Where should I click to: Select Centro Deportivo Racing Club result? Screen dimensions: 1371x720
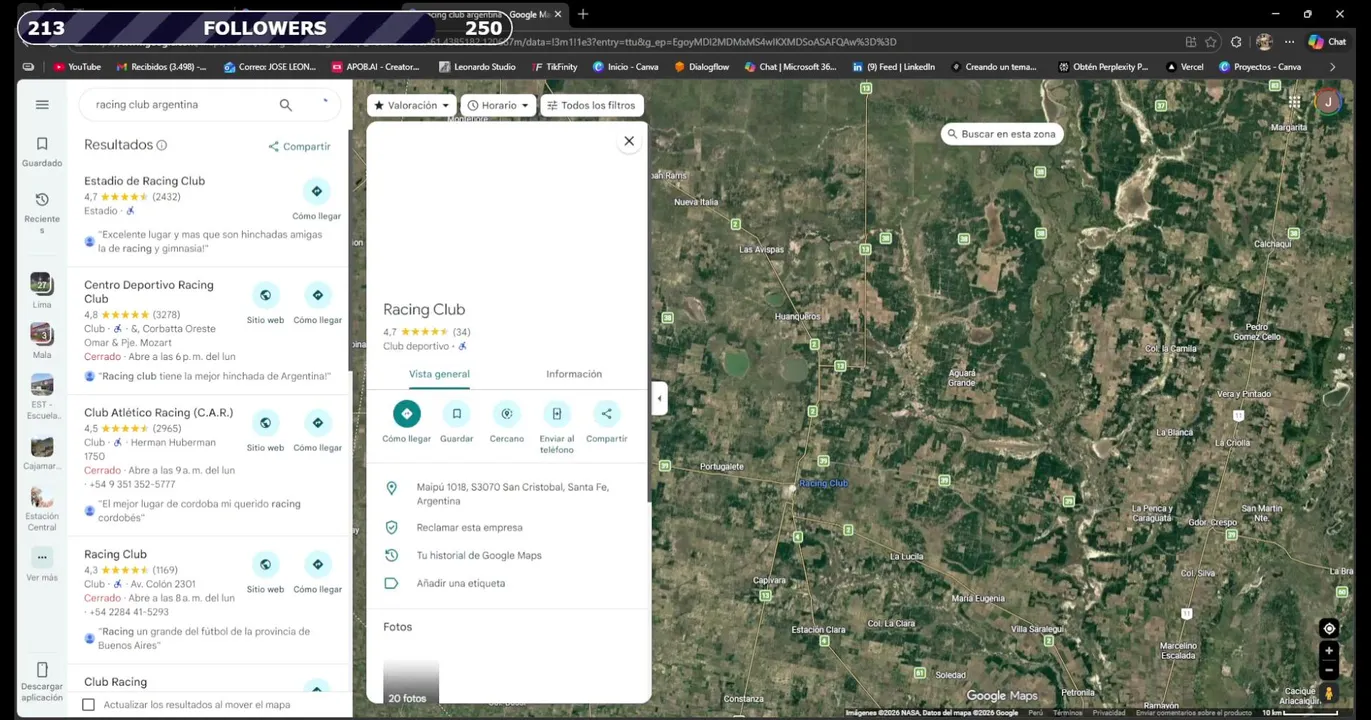point(149,291)
